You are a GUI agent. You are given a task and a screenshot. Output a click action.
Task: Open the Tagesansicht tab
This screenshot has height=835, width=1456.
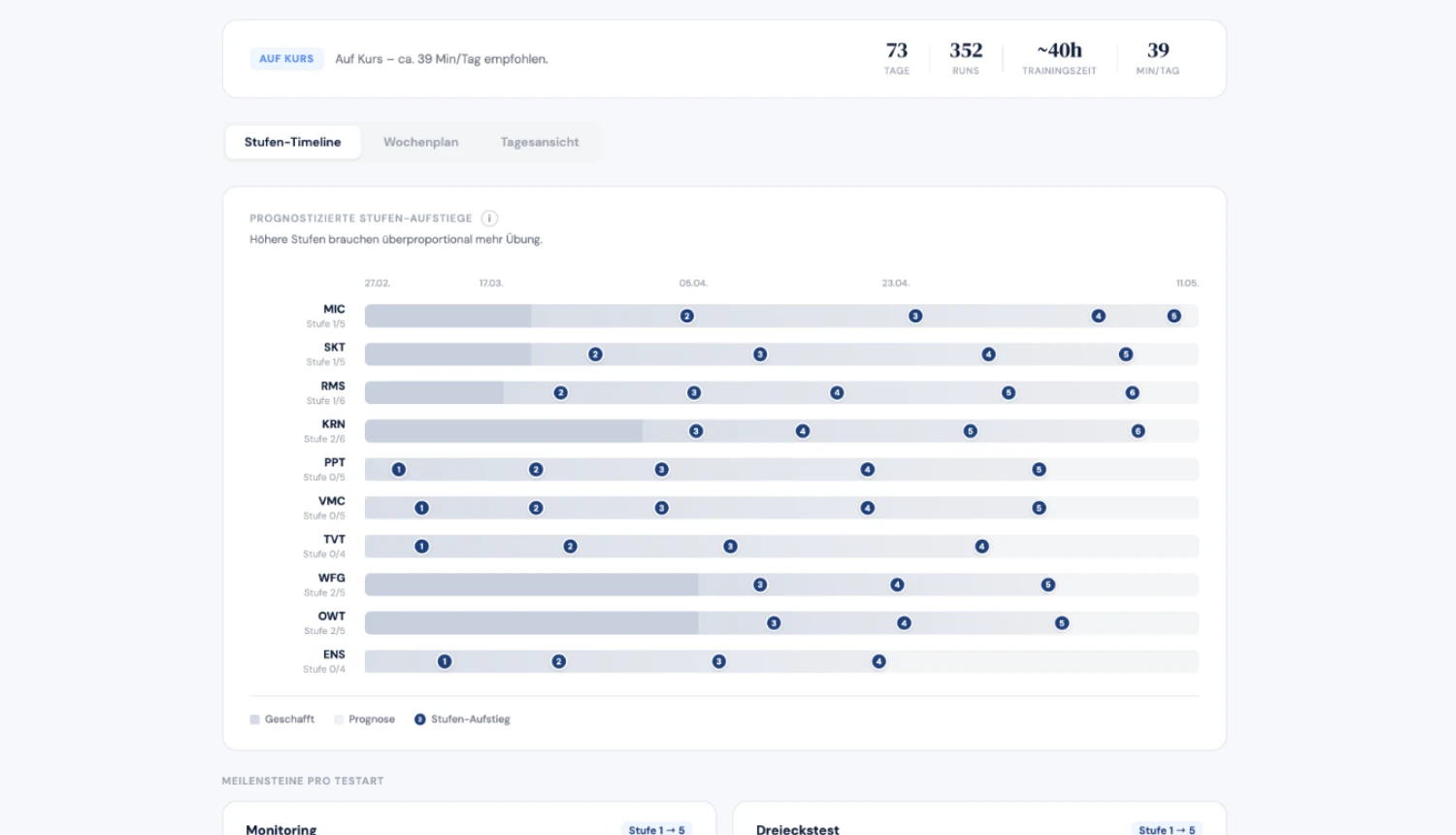(x=540, y=142)
